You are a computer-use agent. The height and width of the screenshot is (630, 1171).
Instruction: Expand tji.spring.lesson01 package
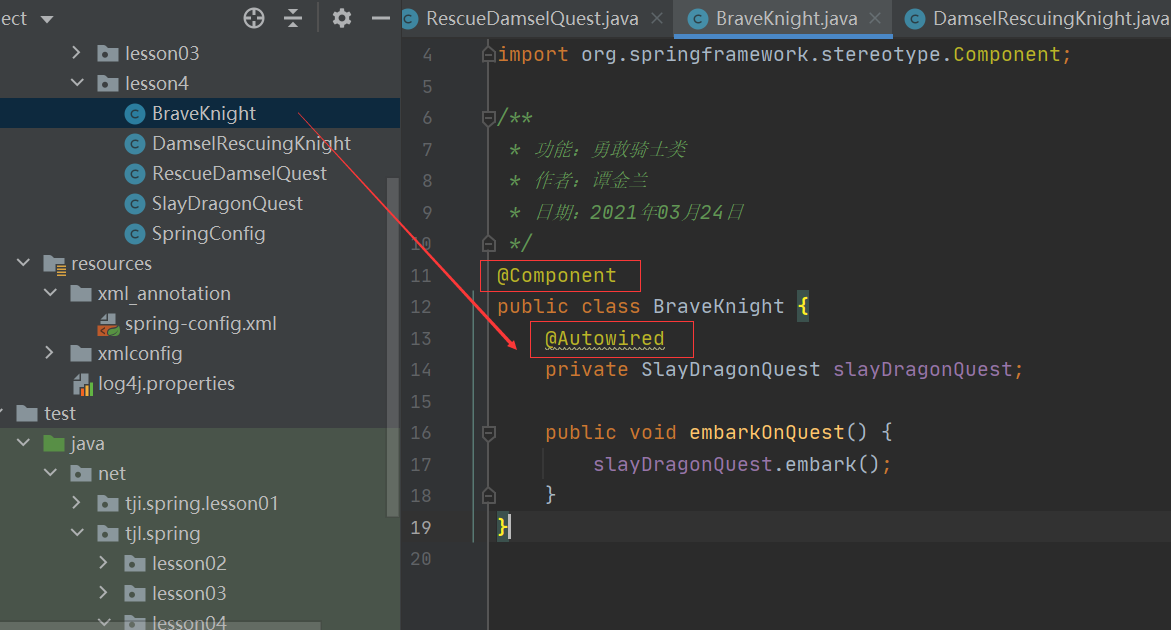76,503
